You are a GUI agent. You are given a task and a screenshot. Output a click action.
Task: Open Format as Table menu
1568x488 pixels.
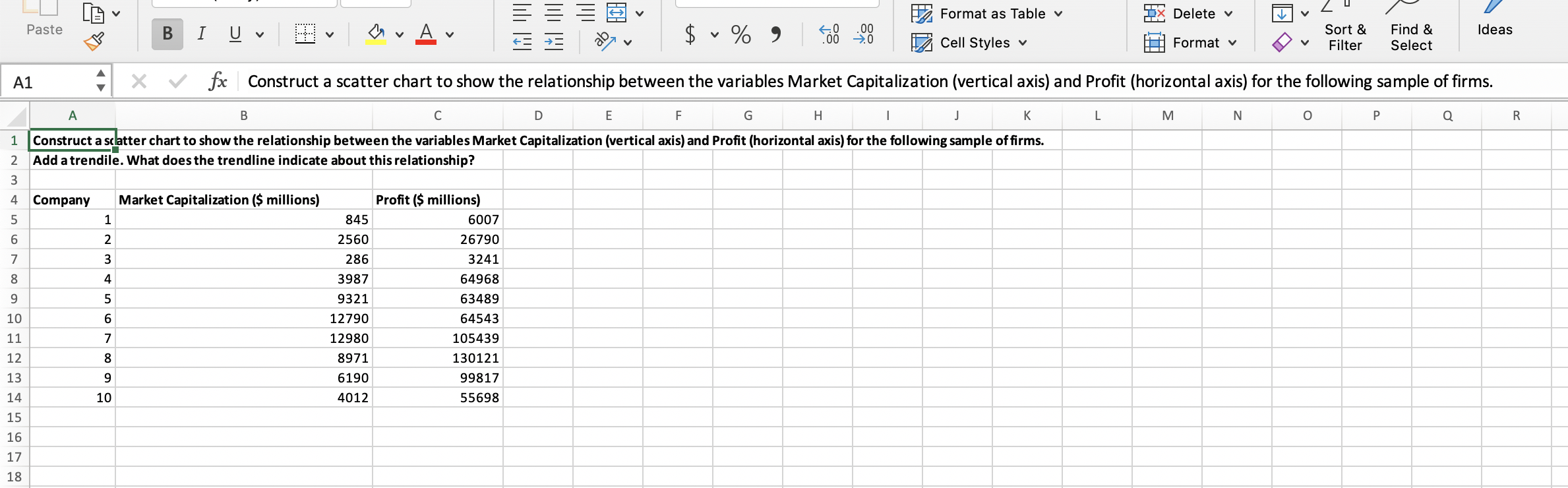(986, 13)
